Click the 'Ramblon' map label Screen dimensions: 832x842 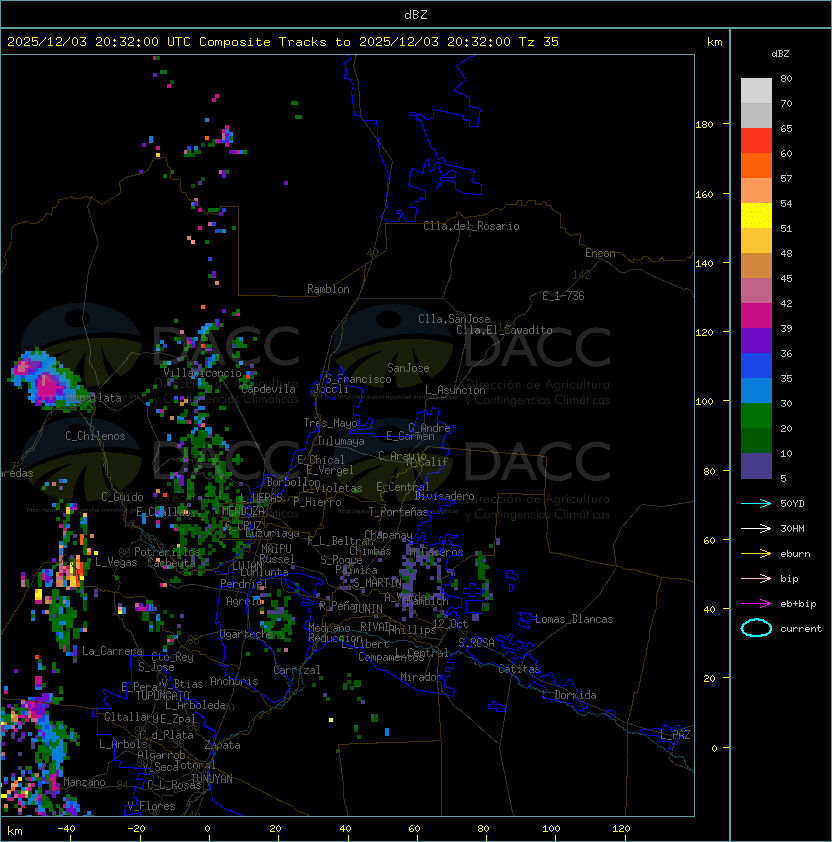coord(328,289)
